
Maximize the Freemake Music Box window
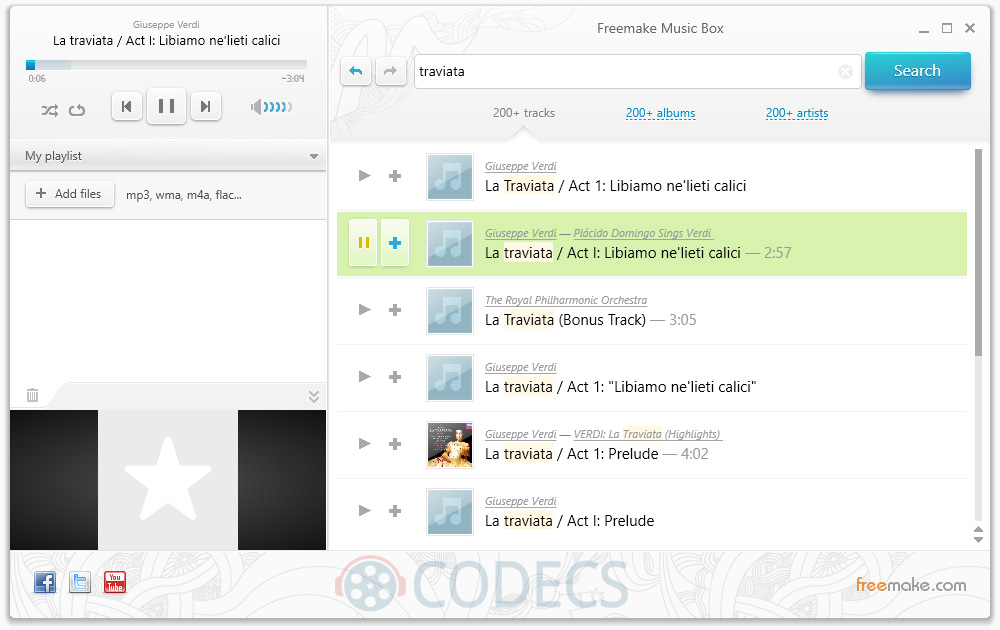click(x=947, y=28)
